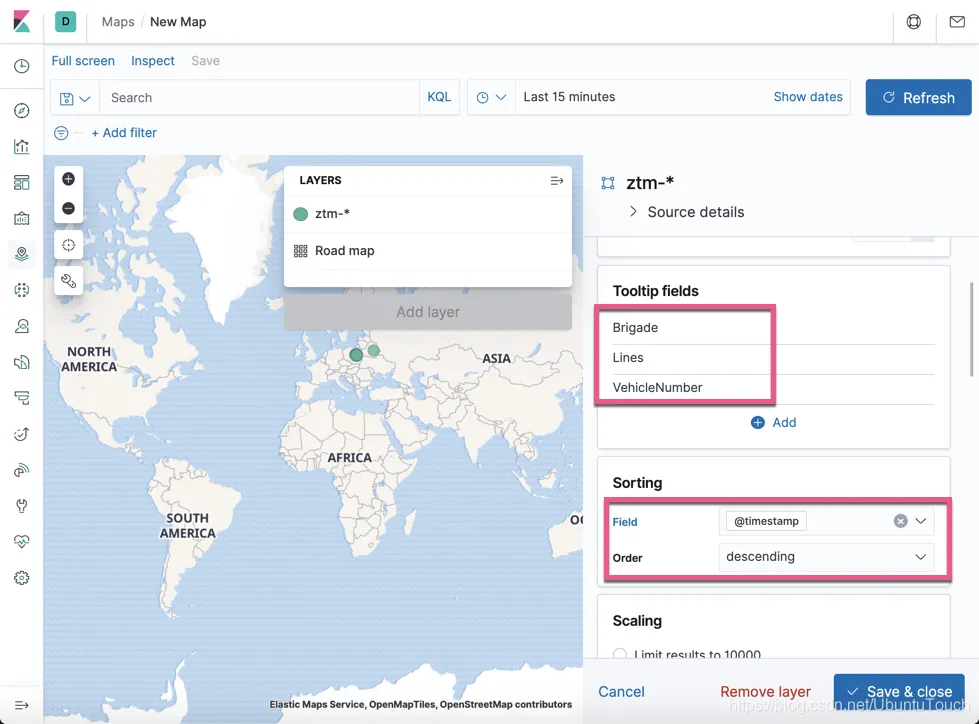Click Full screen menu item
The height and width of the screenshot is (724, 979).
[83, 61]
